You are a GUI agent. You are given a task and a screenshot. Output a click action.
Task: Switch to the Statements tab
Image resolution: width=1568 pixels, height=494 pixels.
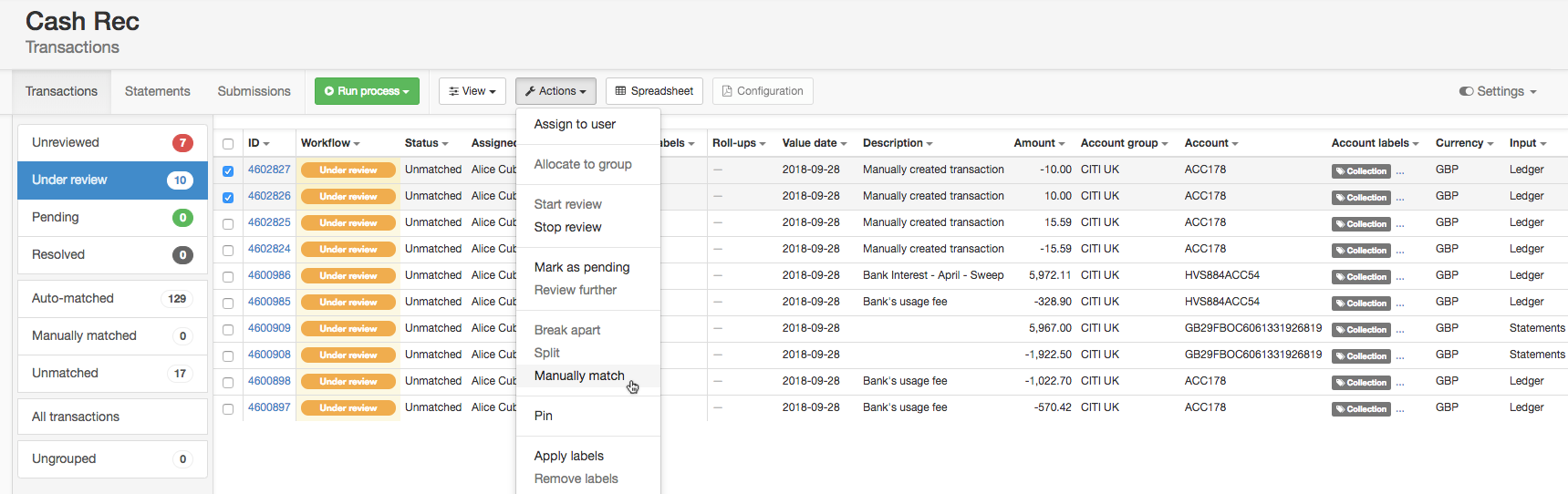pyautogui.click(x=158, y=91)
